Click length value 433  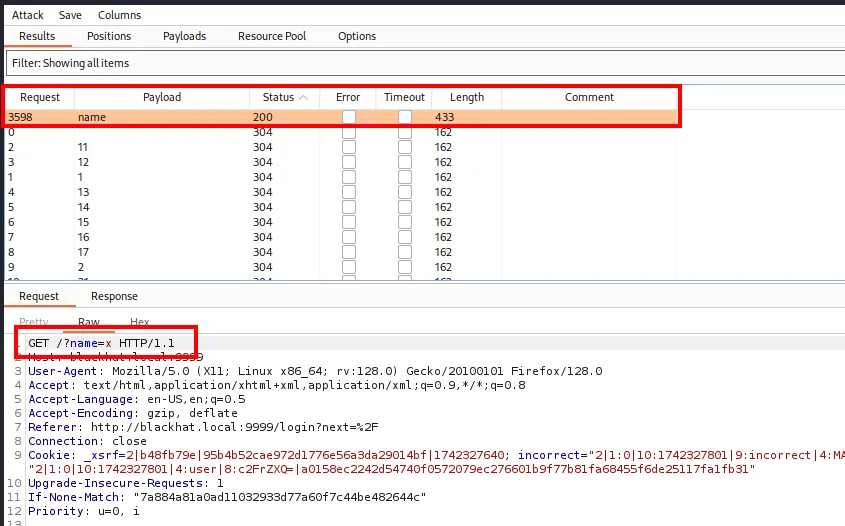coord(445,117)
